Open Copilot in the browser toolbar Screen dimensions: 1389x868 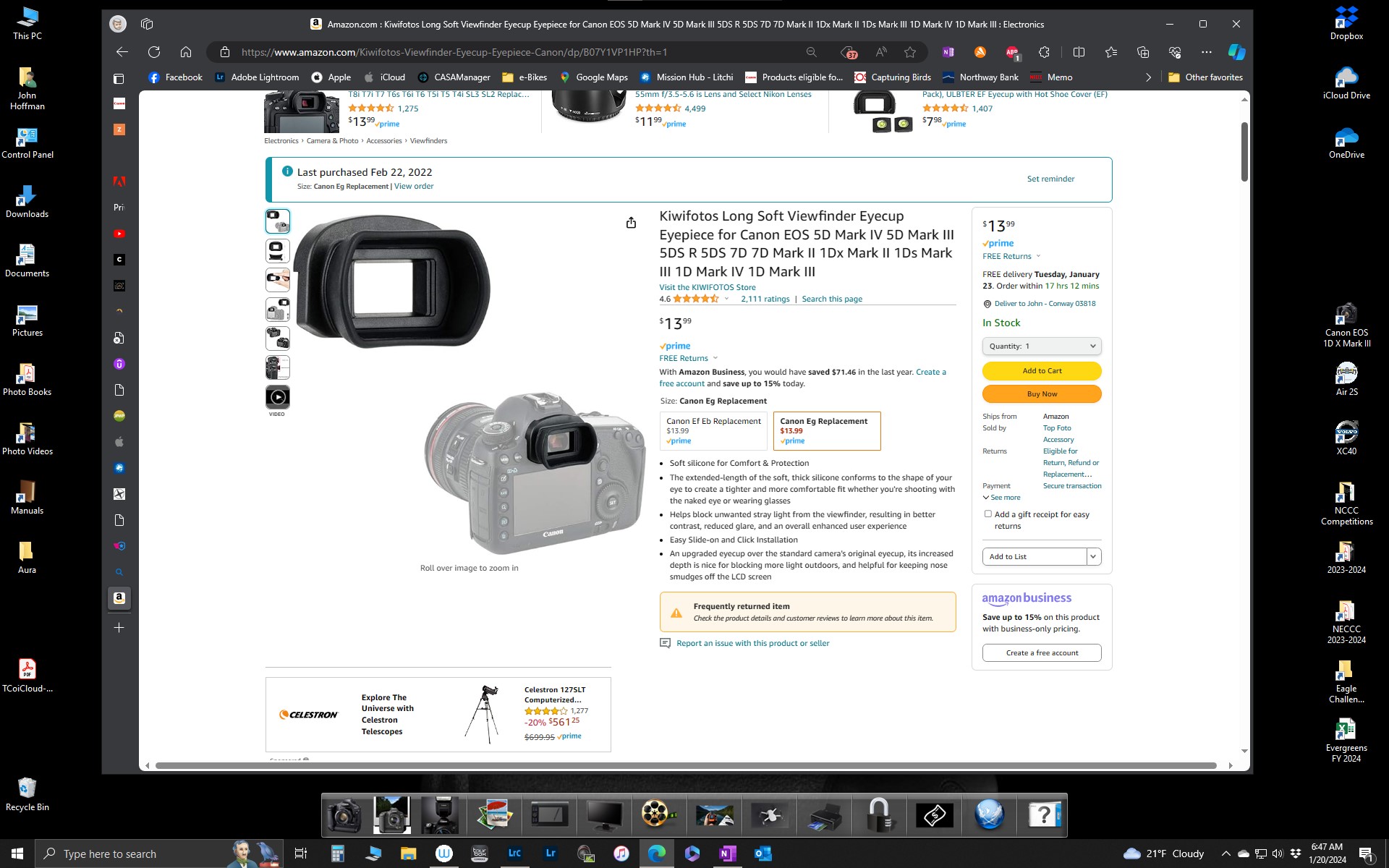[x=1236, y=51]
